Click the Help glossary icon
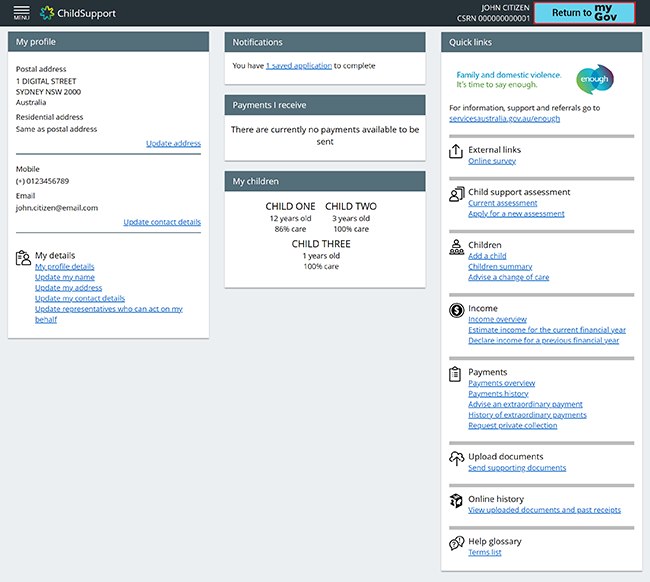The image size is (650, 582). [456, 542]
